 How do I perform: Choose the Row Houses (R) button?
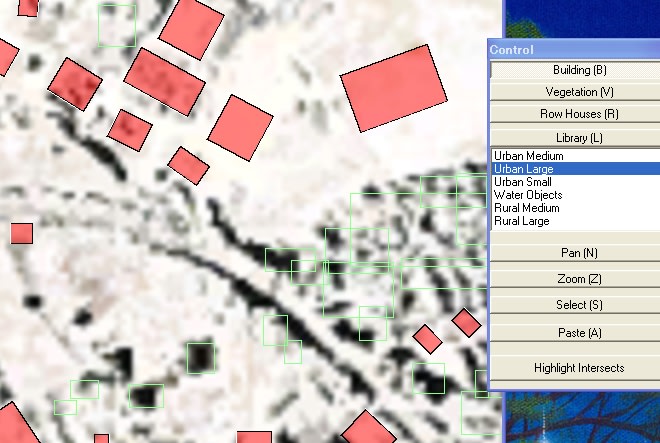576,114
